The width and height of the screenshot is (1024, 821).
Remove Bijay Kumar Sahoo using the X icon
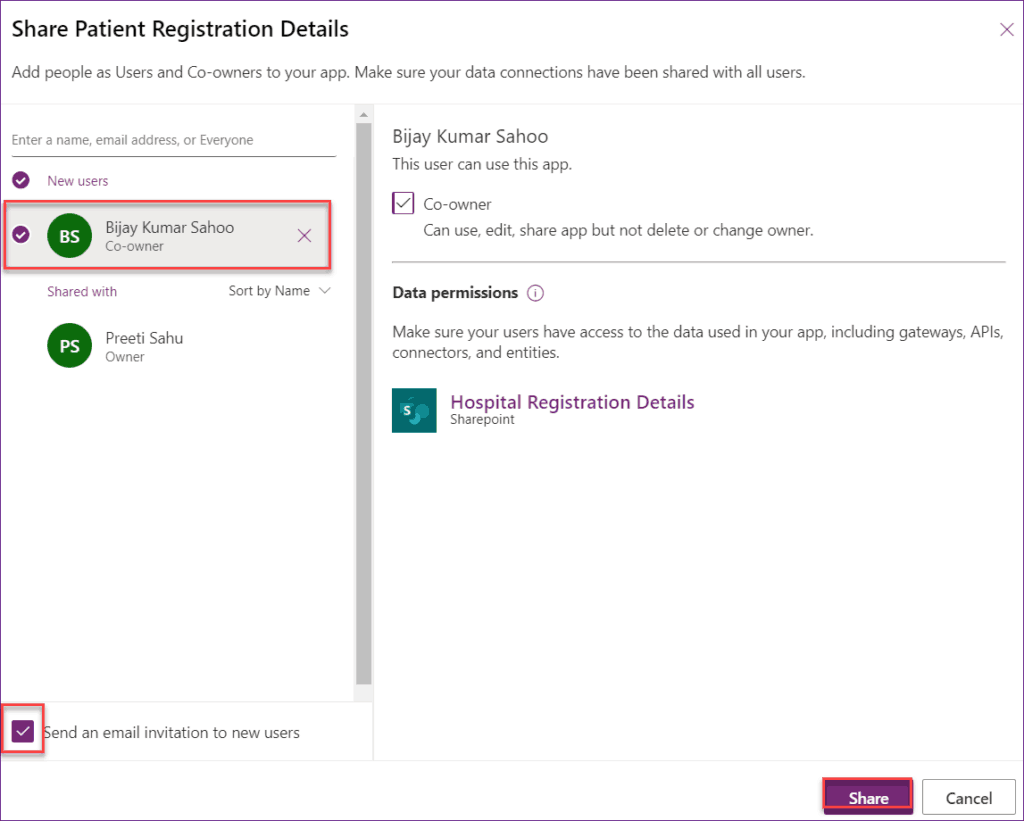(304, 236)
